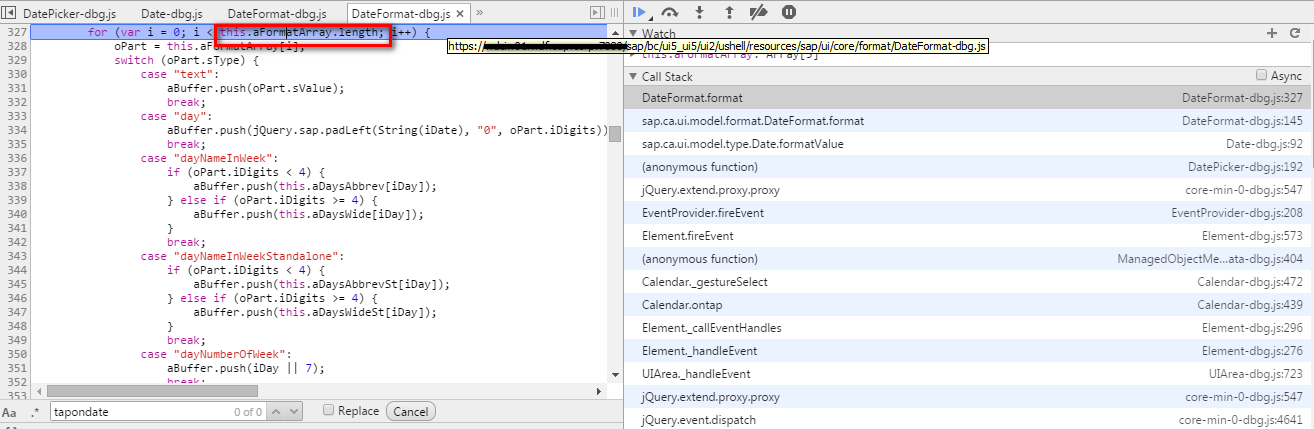1314x429 pixels.
Task: Select the Element.fireEvent frame
Action: (x=968, y=235)
